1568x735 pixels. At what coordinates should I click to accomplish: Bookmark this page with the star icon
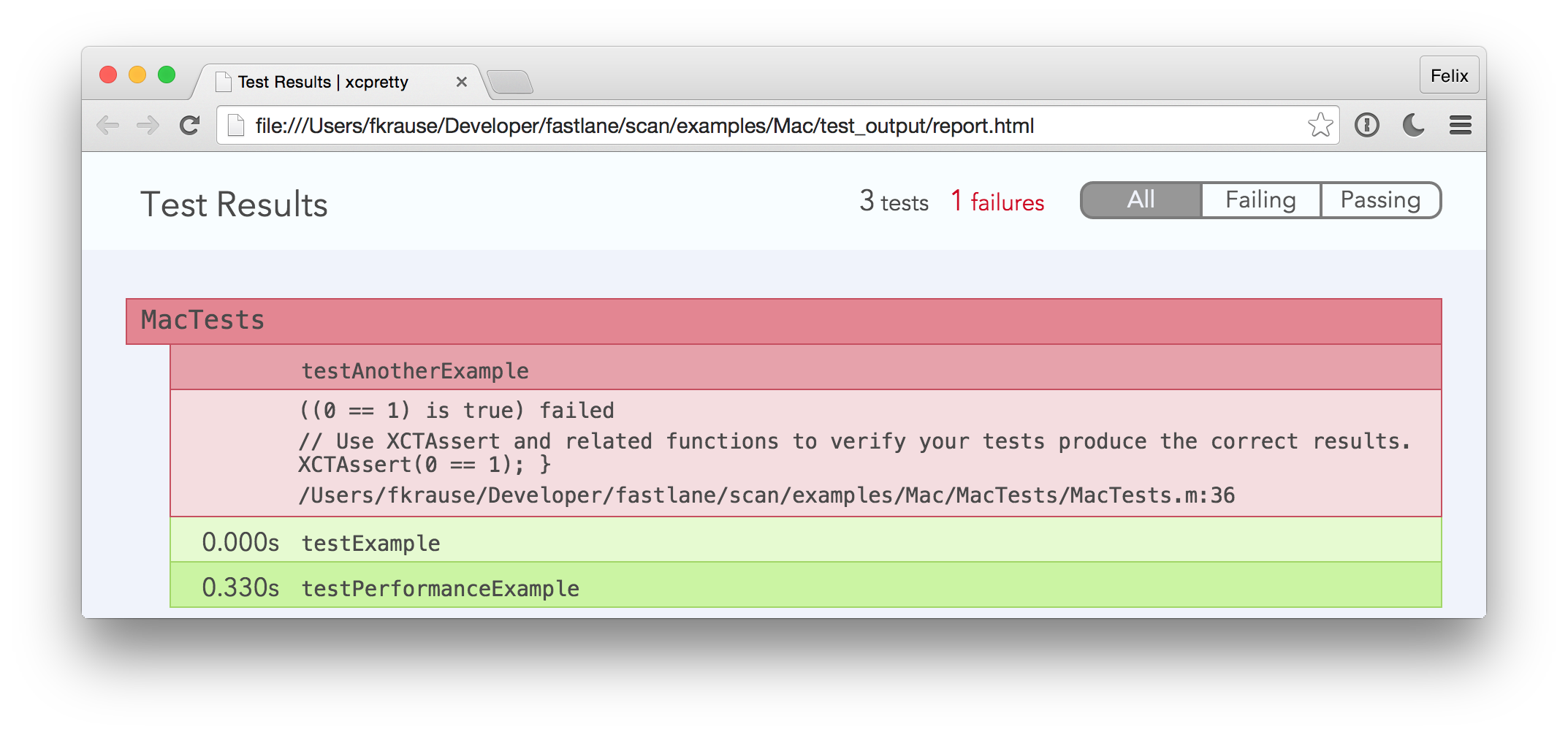click(1321, 125)
